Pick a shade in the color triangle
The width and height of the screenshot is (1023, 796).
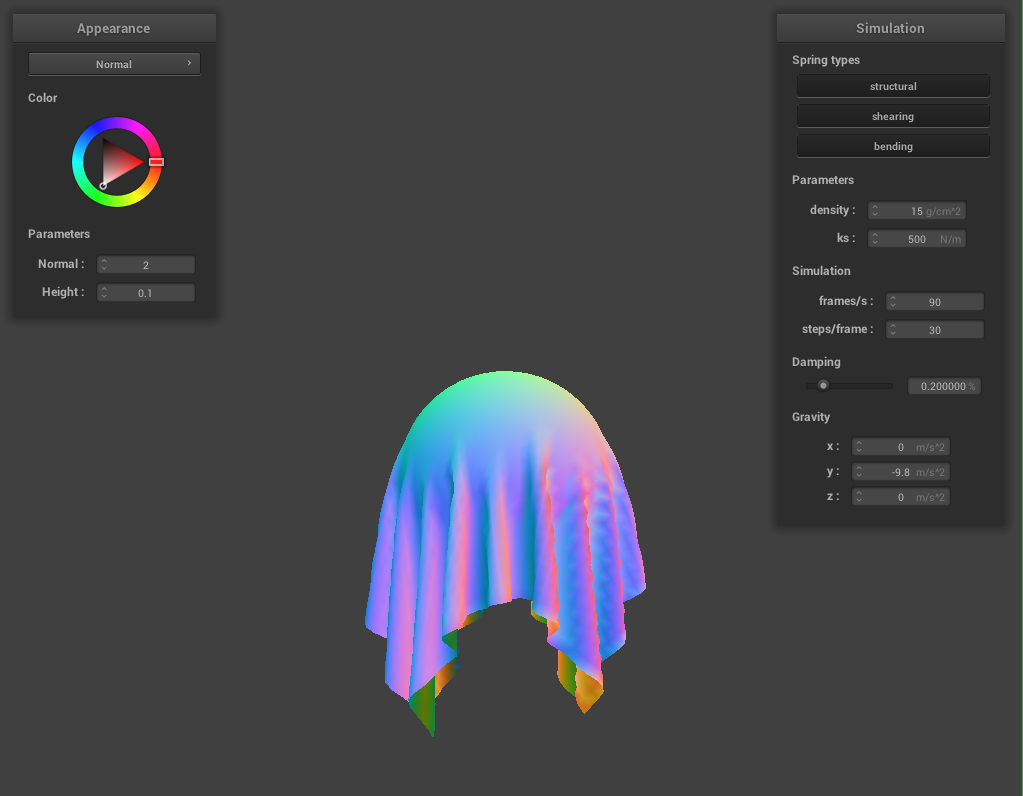(119, 162)
